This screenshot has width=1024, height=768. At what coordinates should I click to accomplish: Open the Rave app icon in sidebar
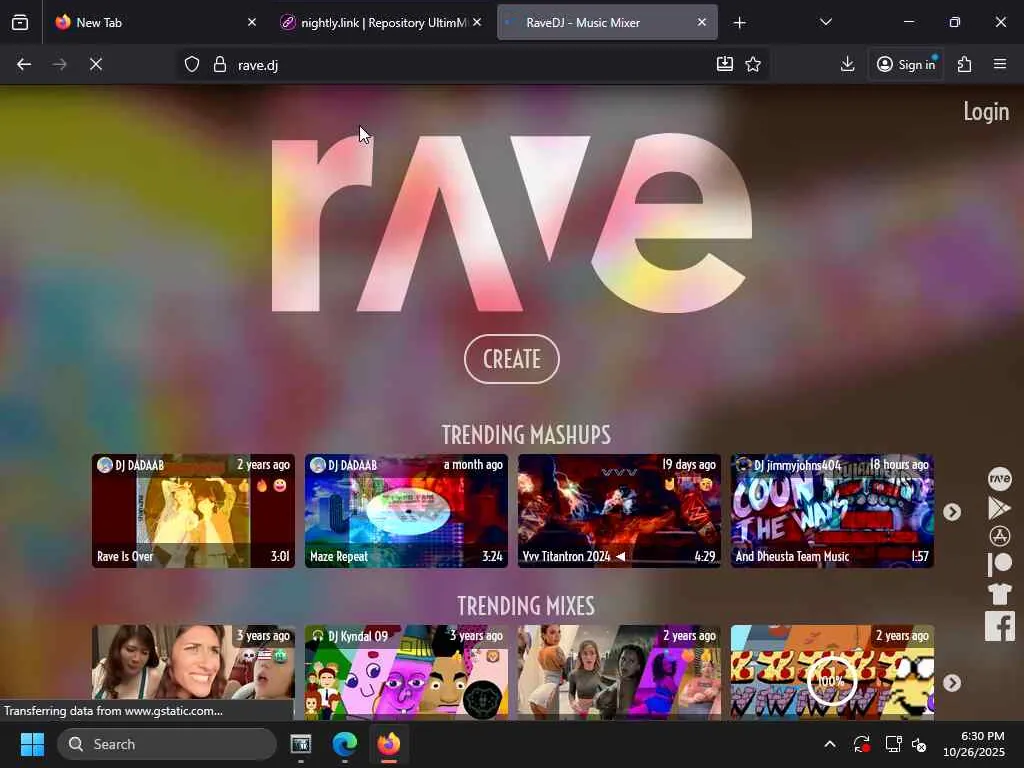[x=999, y=479]
